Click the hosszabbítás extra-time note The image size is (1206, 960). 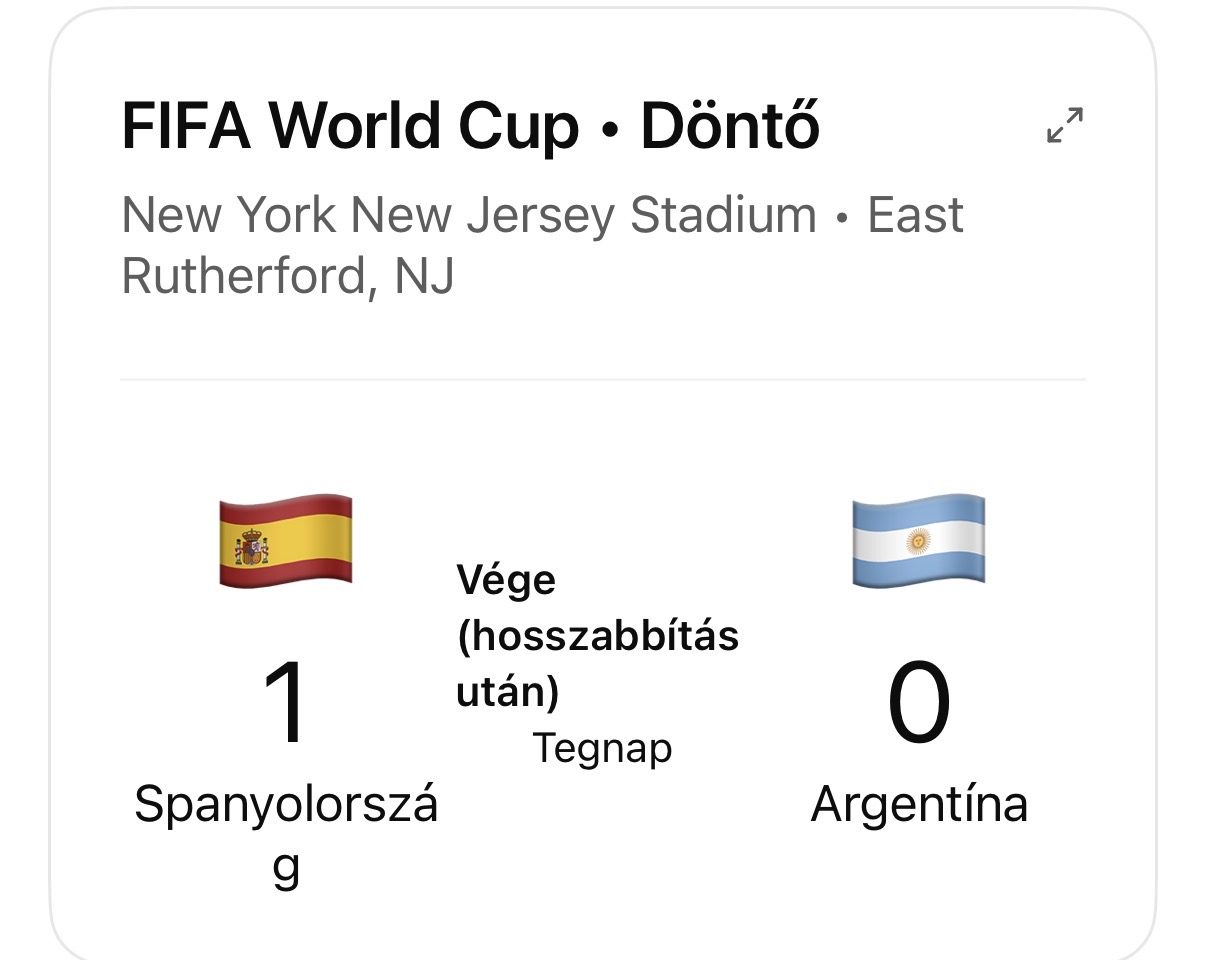pos(598,637)
